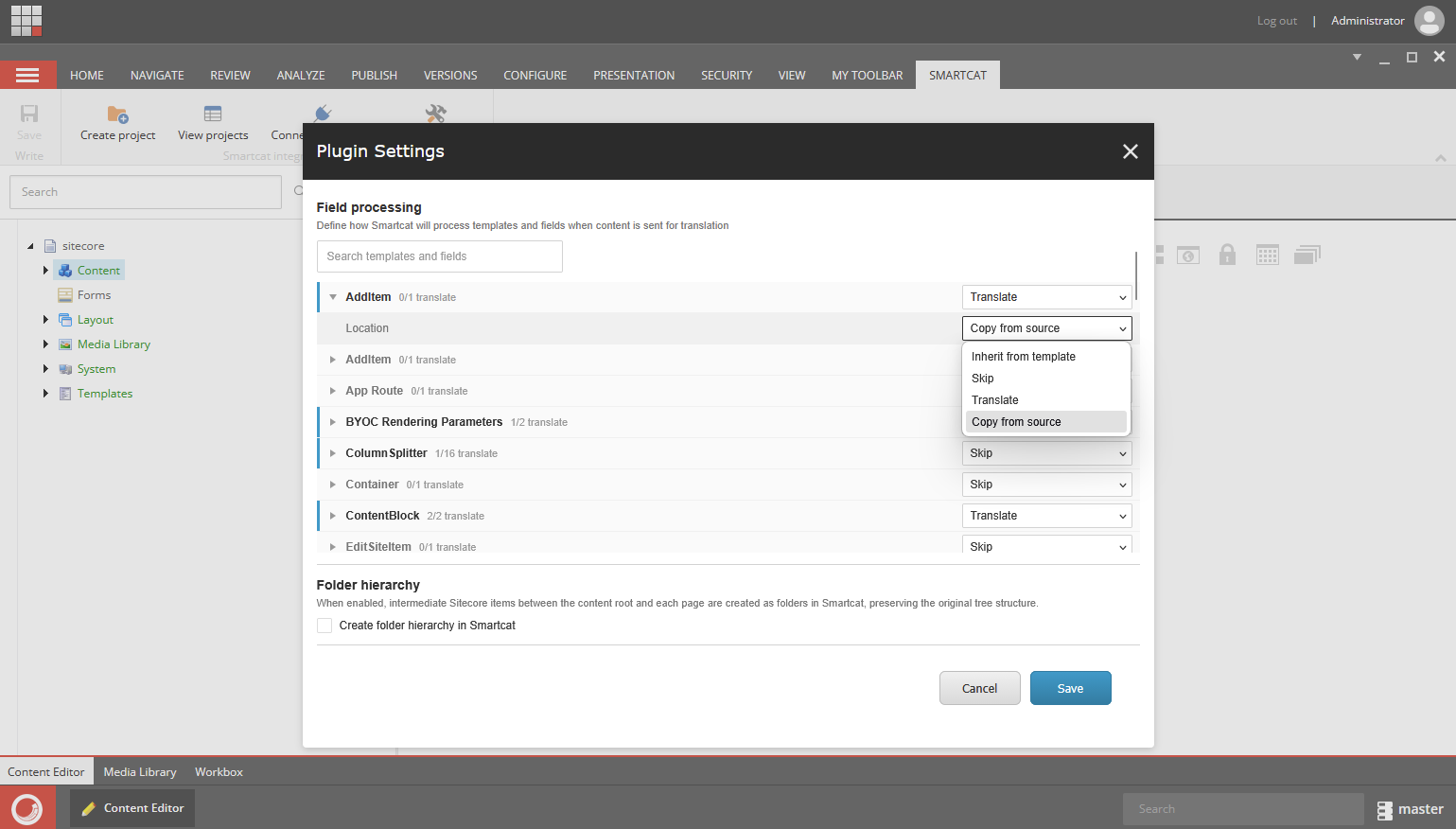
Task: Open the Location field processing dropdown
Action: [x=1046, y=328]
